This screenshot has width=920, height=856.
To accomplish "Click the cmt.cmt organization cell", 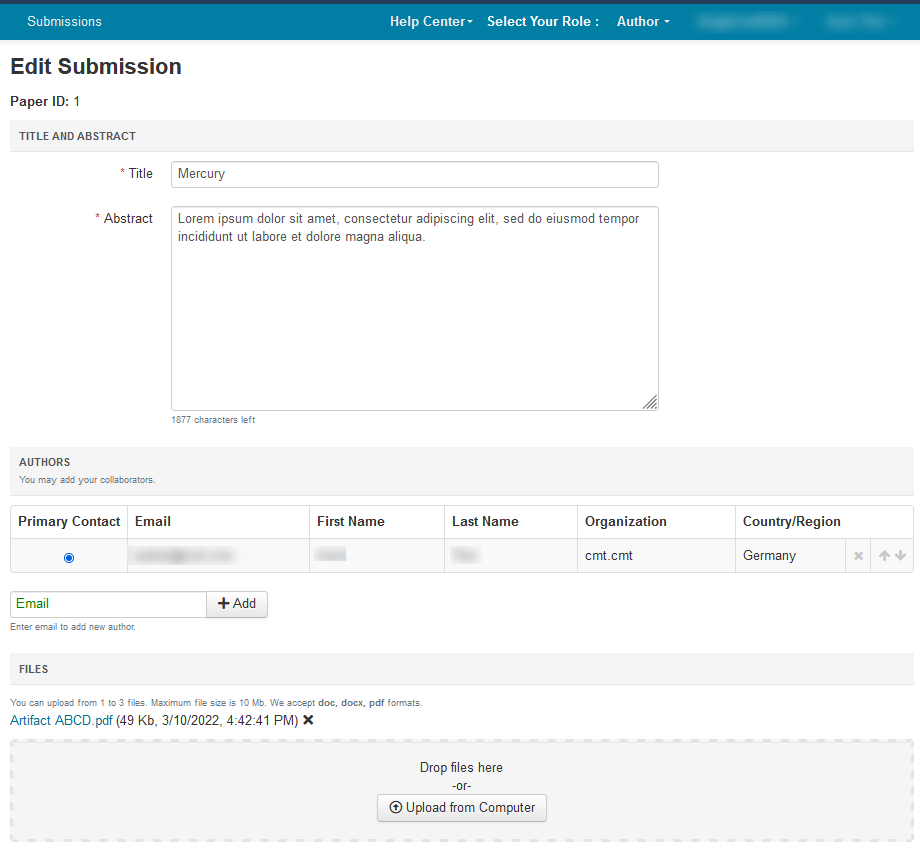I will click(609, 556).
